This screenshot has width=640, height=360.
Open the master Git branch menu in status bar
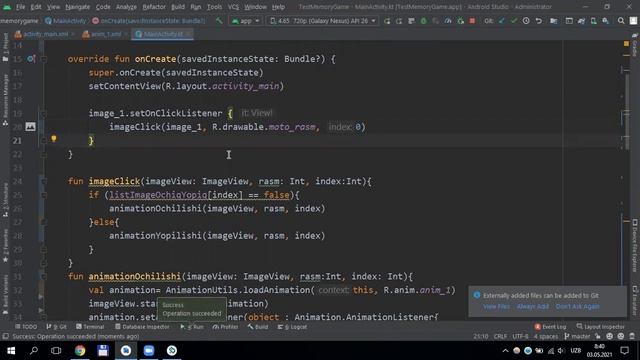coord(577,336)
